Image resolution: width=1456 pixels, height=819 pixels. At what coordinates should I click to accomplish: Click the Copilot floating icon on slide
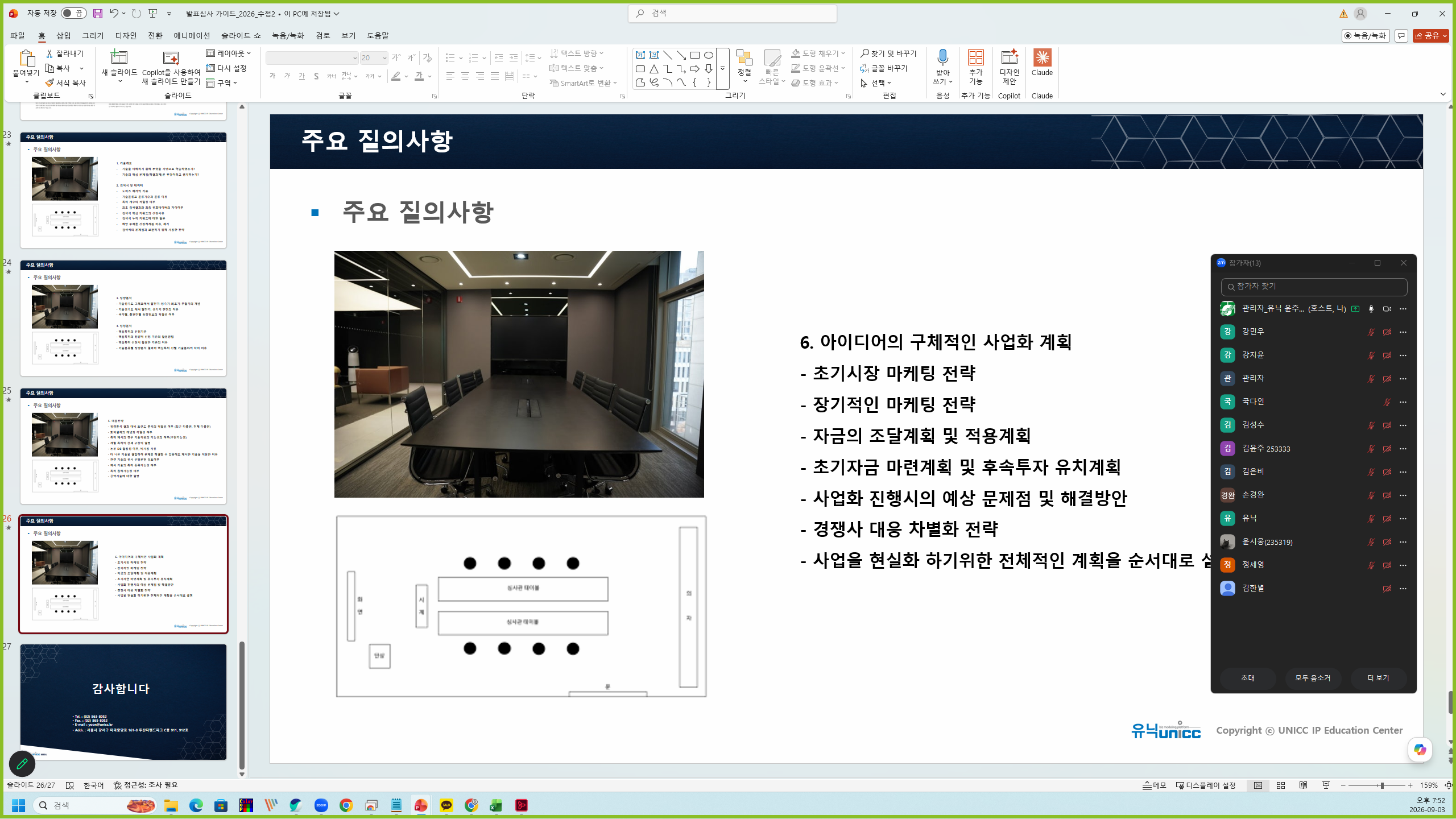pyautogui.click(x=1420, y=750)
